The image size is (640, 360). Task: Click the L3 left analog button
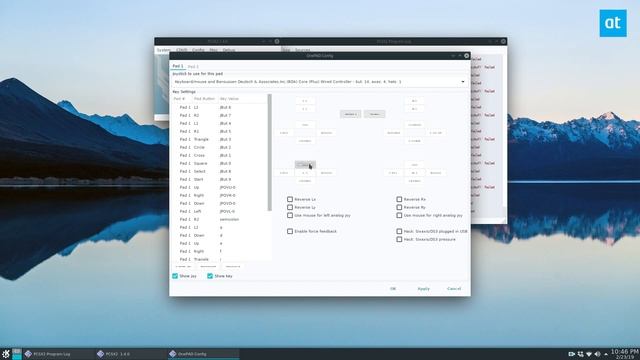[305, 173]
